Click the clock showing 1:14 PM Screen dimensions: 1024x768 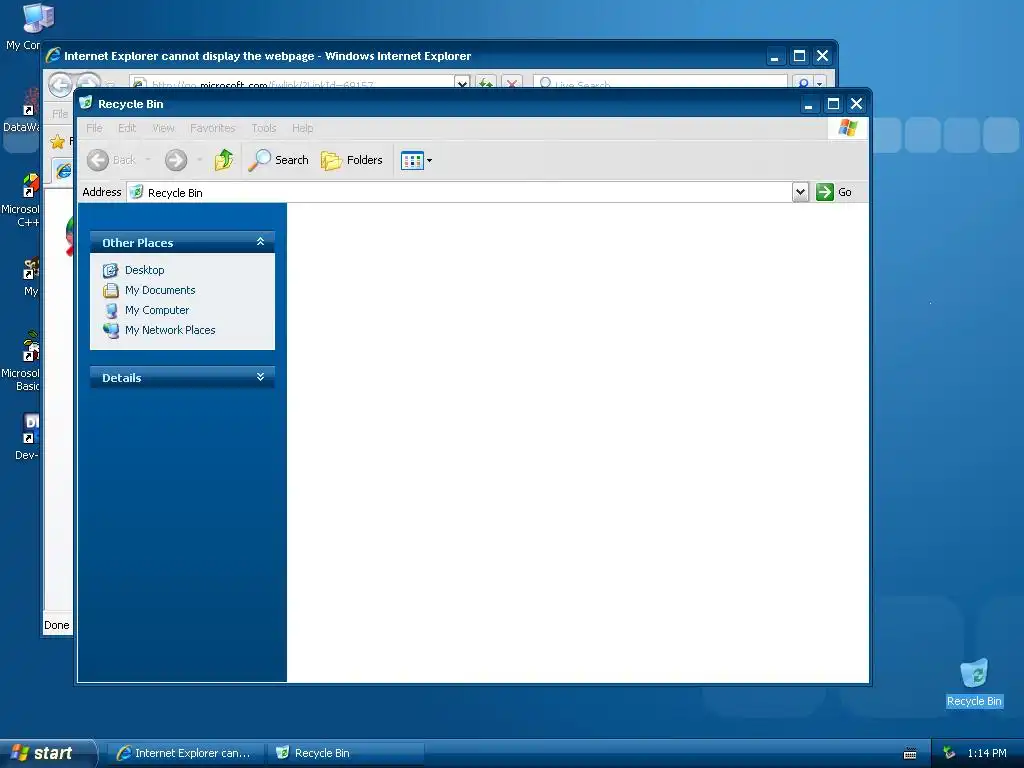click(987, 753)
